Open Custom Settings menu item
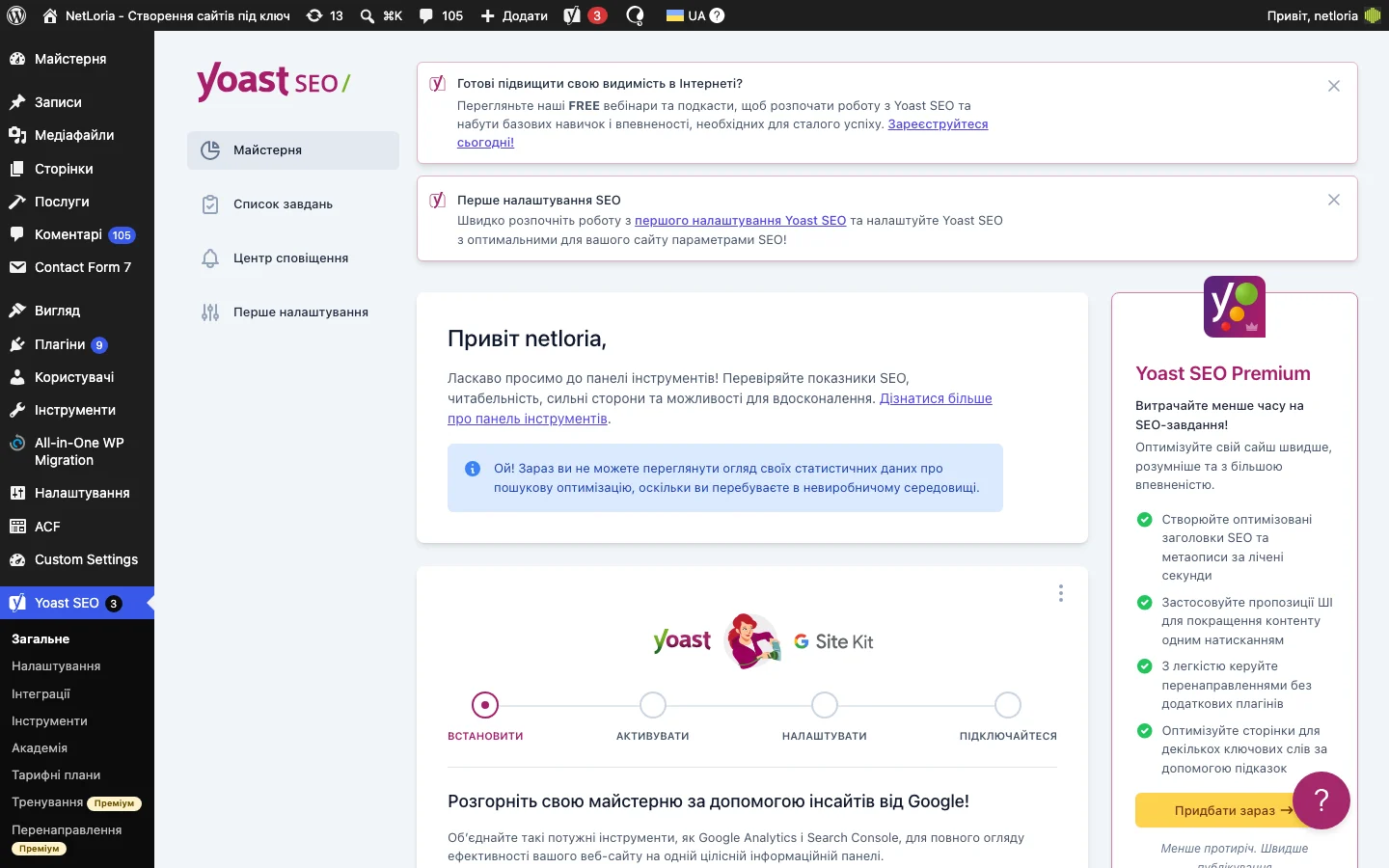The image size is (1389, 868). pyautogui.click(x=77, y=559)
